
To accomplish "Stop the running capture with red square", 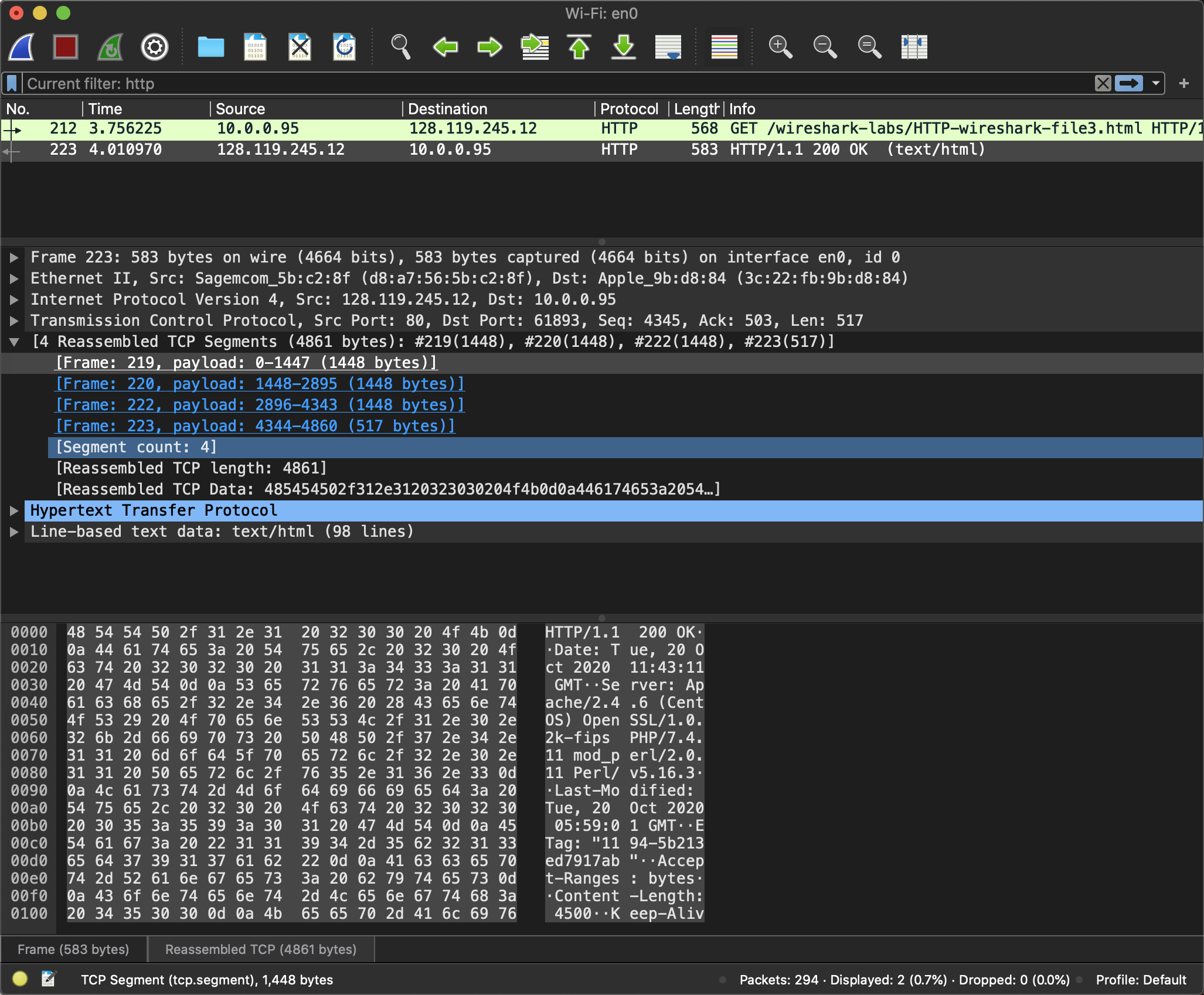I will (x=66, y=47).
